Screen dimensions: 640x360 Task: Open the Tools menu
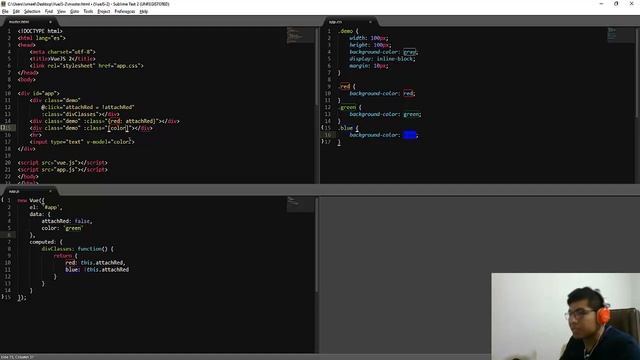[88, 11]
